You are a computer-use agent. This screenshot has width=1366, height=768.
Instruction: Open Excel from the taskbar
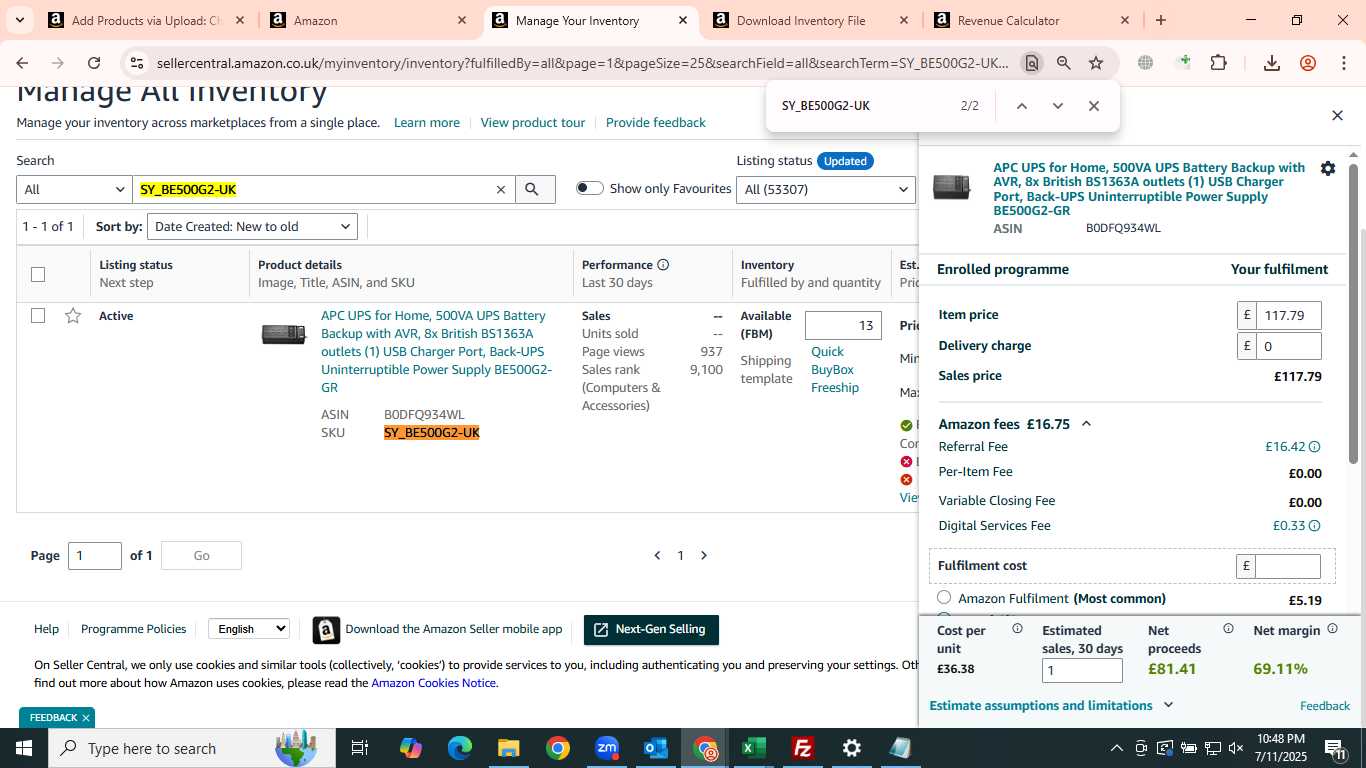coord(754,748)
